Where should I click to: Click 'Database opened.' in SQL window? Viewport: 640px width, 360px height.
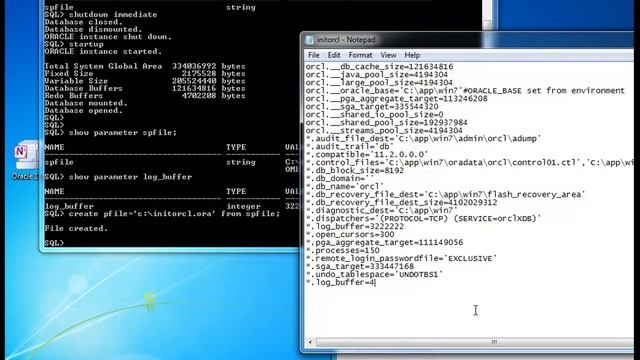83,111
